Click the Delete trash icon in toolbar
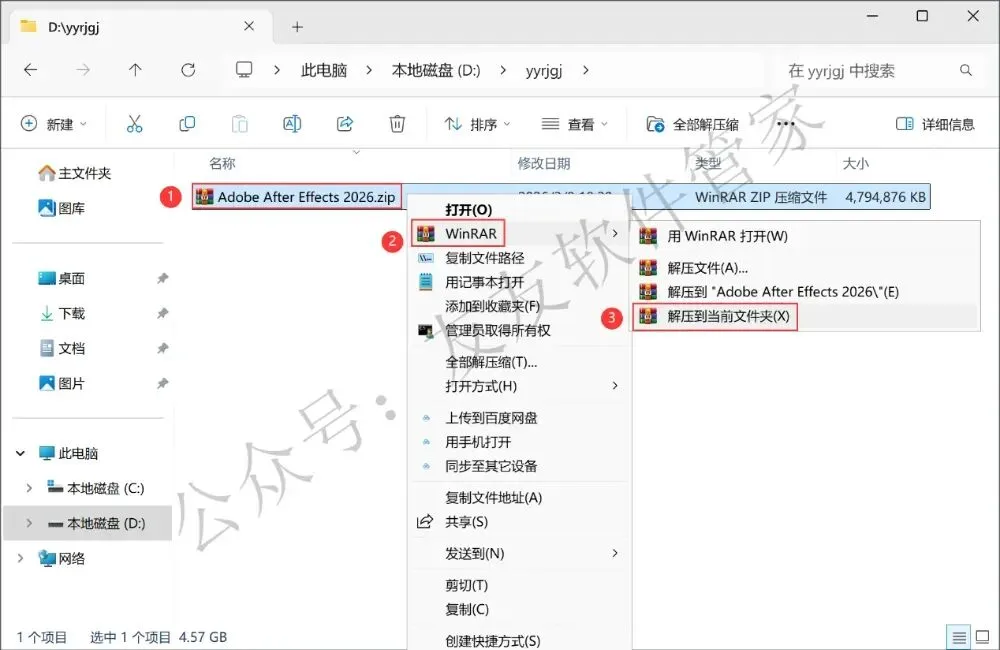The image size is (1000, 650). 397,124
